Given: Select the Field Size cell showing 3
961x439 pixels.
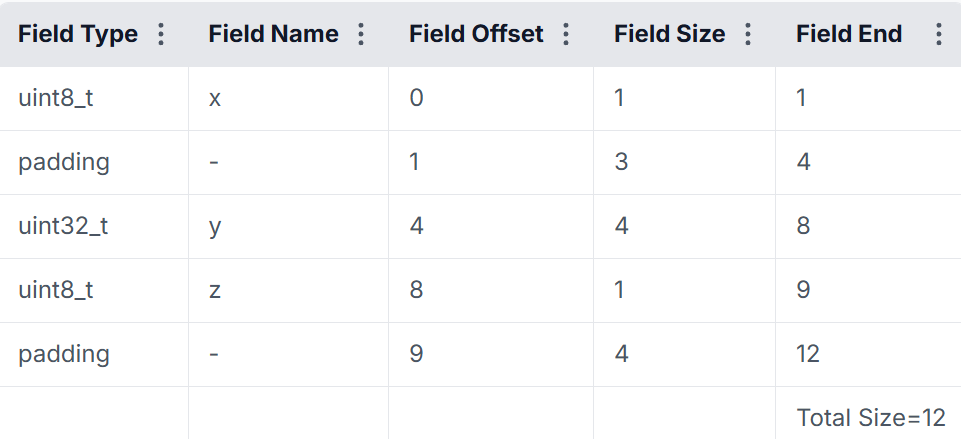Looking at the screenshot, I should (685, 162).
